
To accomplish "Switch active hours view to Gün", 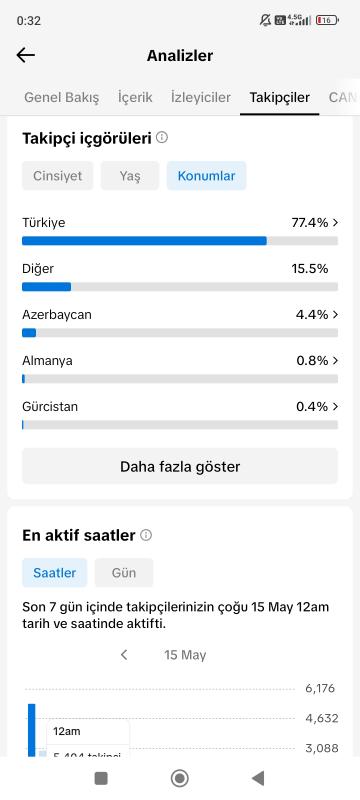I will [124, 572].
